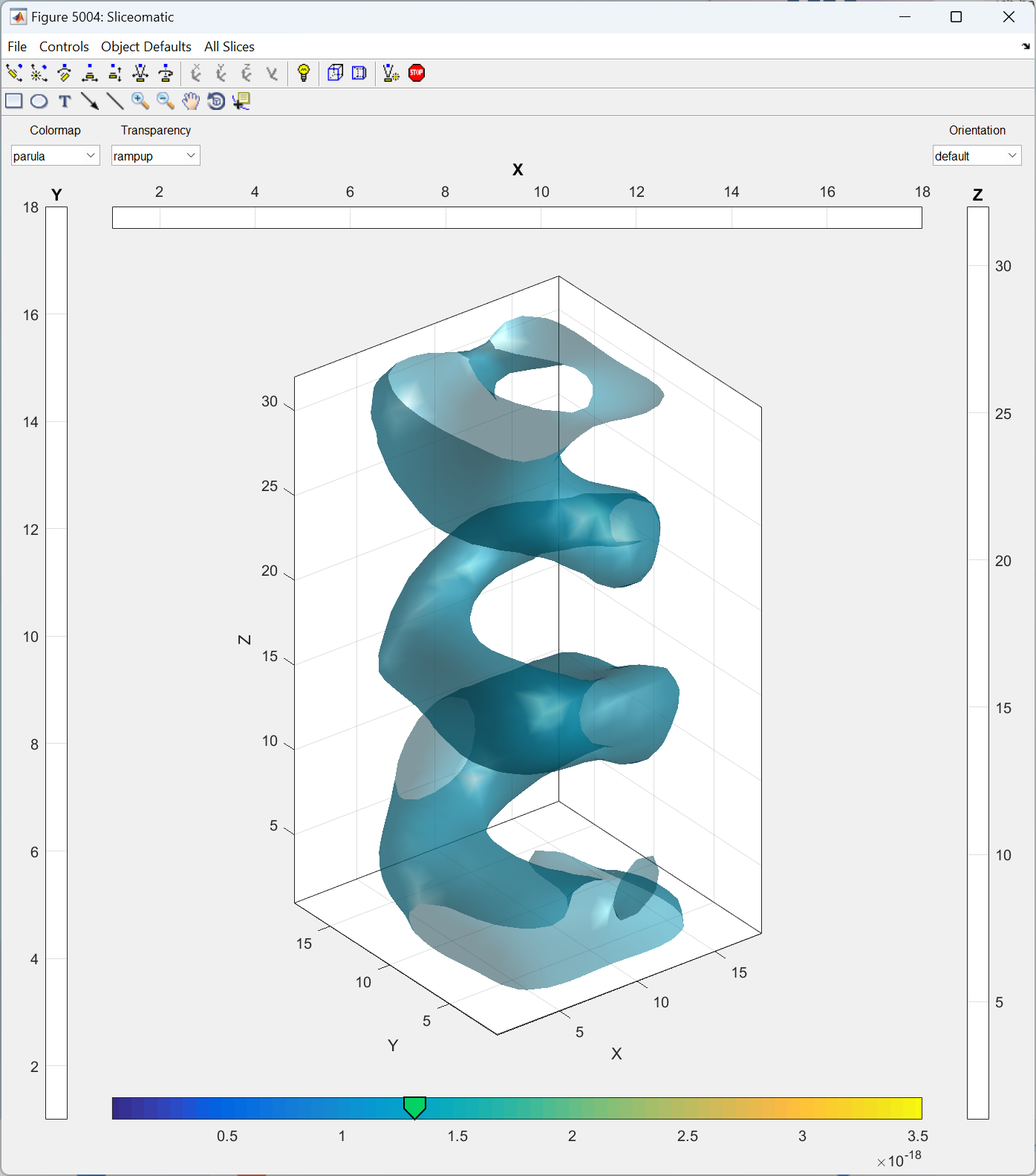
Task: Expand the Transparency dropdown showing rampup
Action: (155, 156)
